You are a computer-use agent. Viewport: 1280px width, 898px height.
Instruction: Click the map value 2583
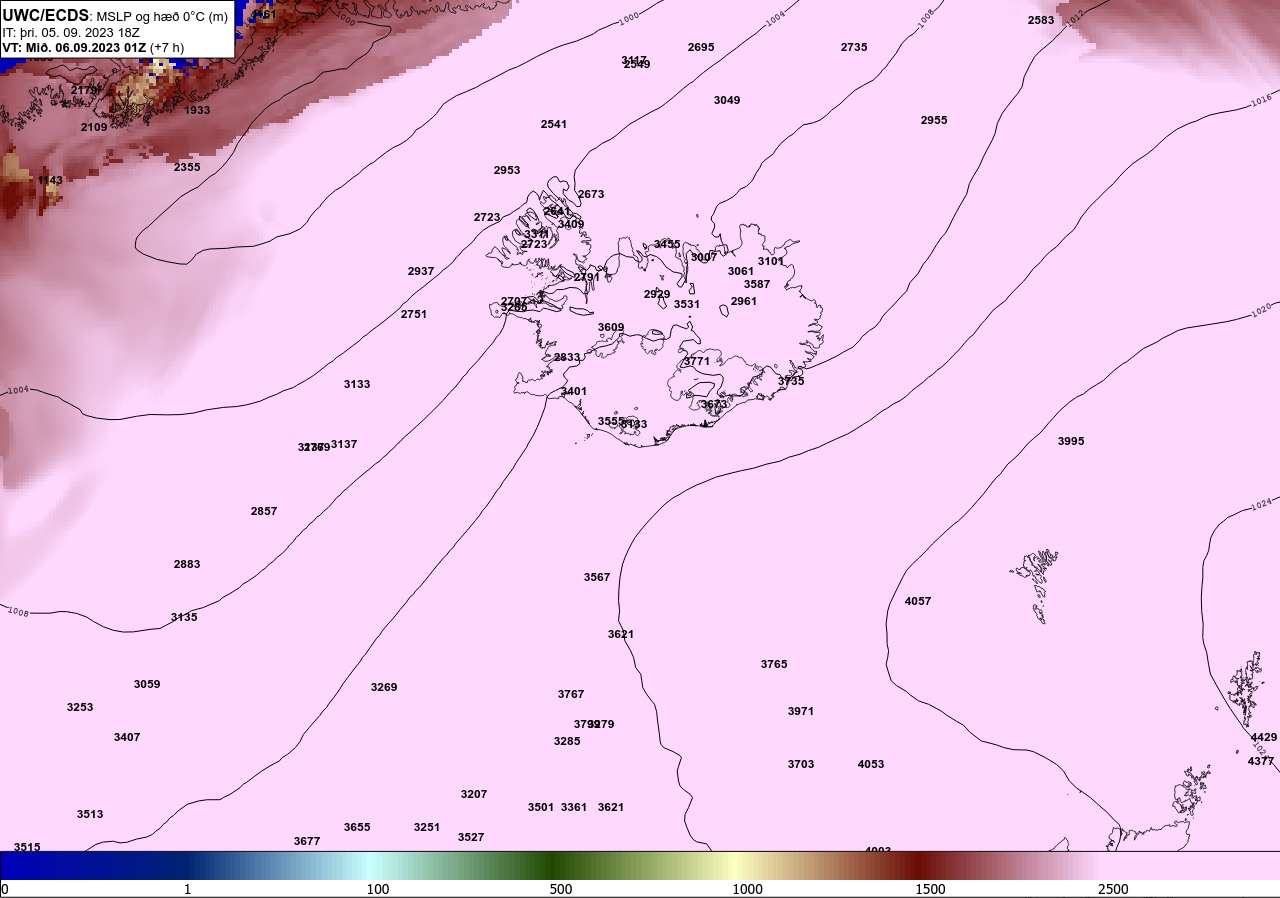[x=1041, y=20]
